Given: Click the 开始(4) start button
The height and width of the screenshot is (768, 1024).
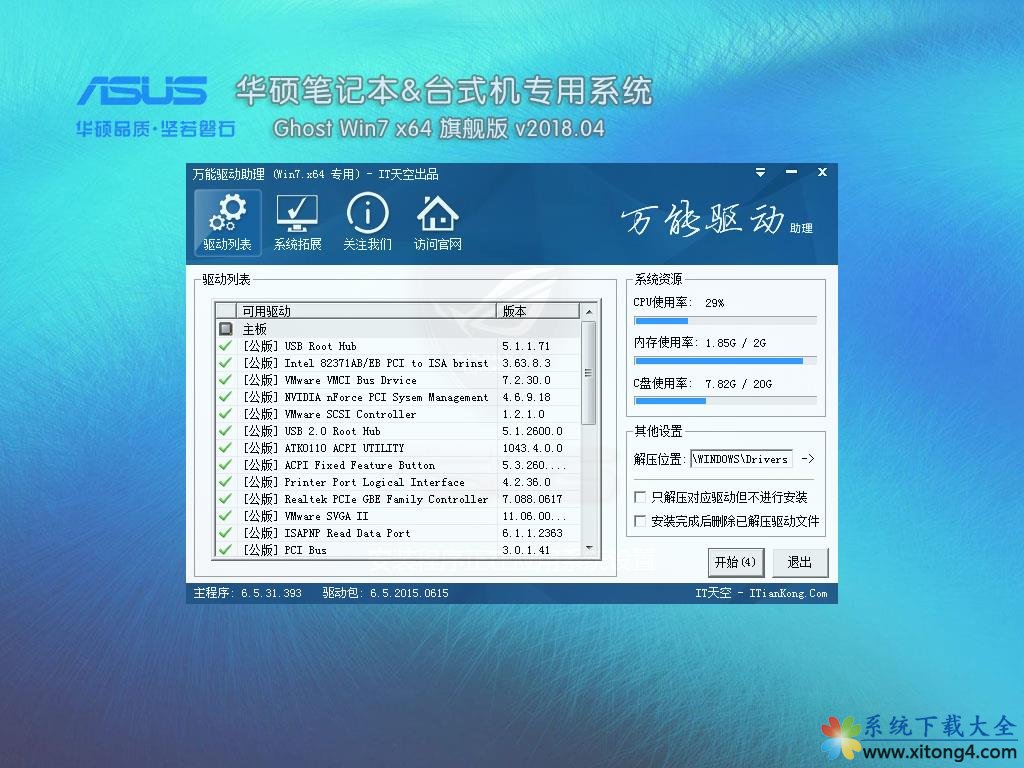Looking at the screenshot, I should click(735, 562).
